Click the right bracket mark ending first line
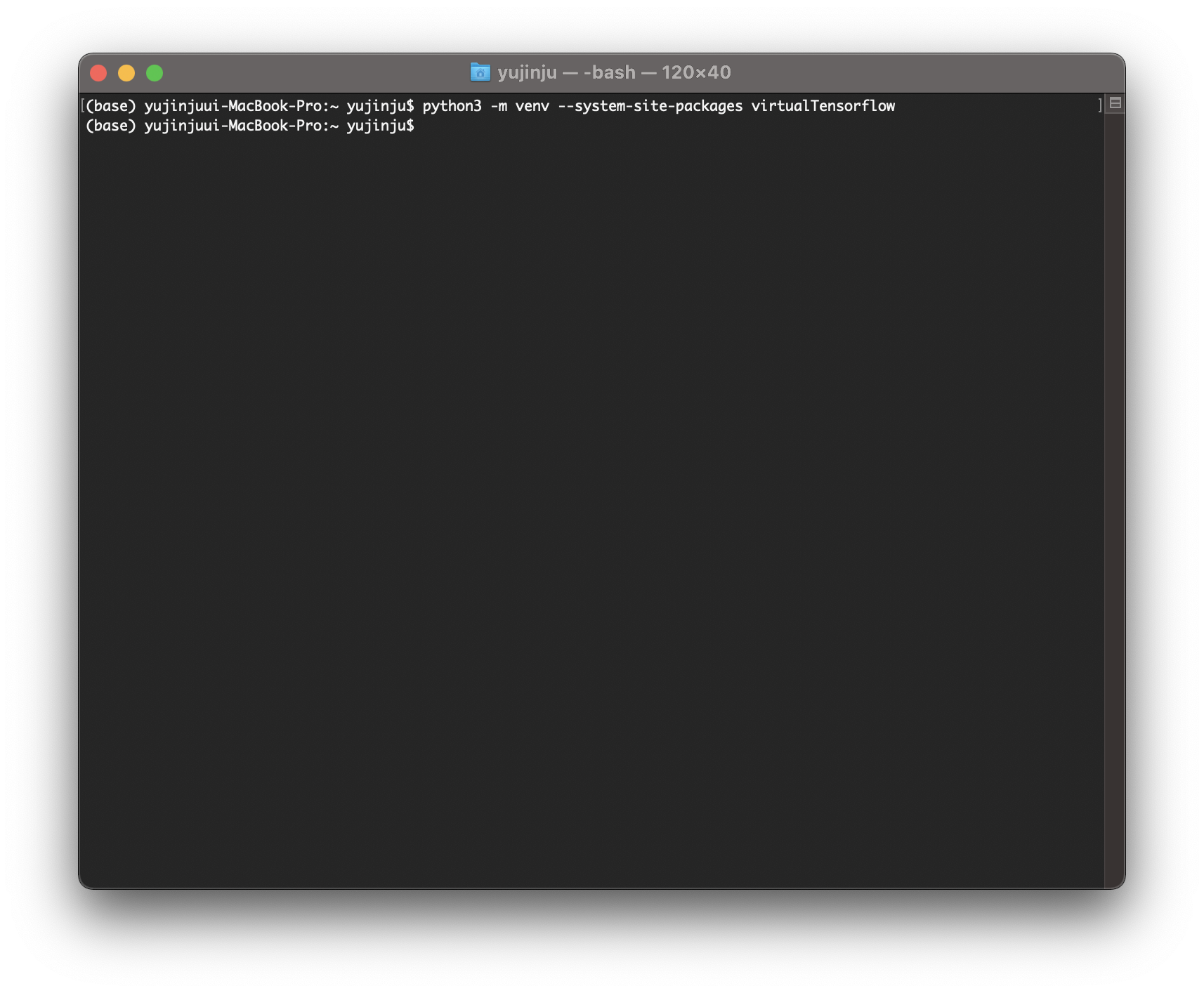 pos(1100,106)
